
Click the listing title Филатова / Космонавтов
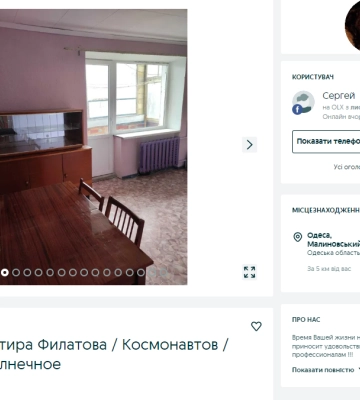[x=113, y=354]
